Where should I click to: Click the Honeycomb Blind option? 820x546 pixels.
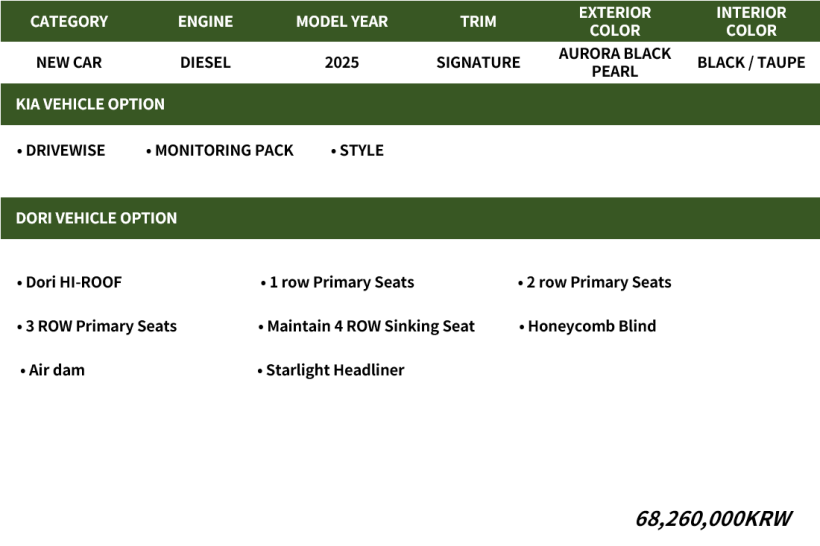591,326
